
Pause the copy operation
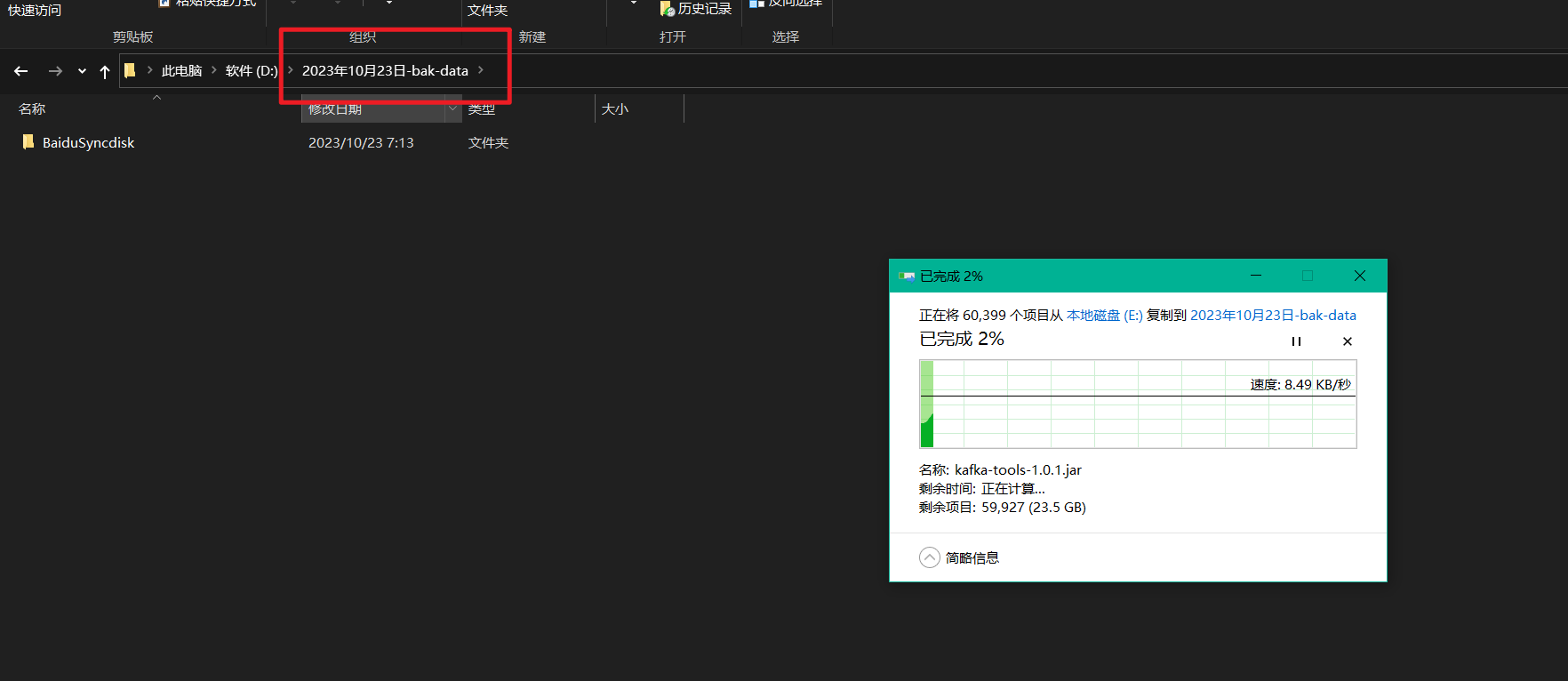1296,341
